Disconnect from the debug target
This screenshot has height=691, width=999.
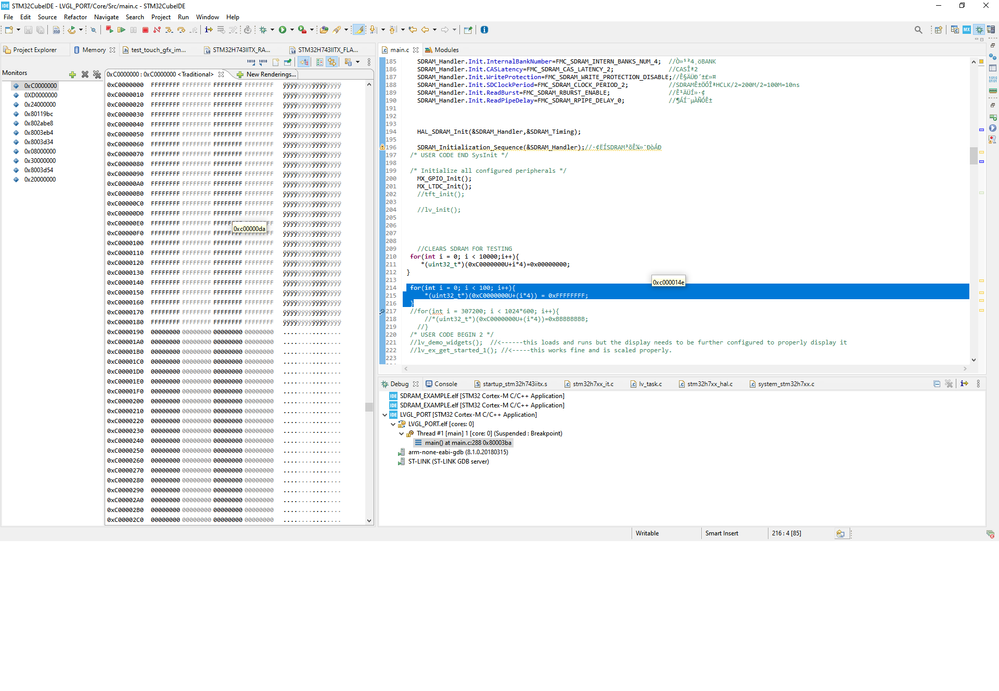click(x=157, y=30)
